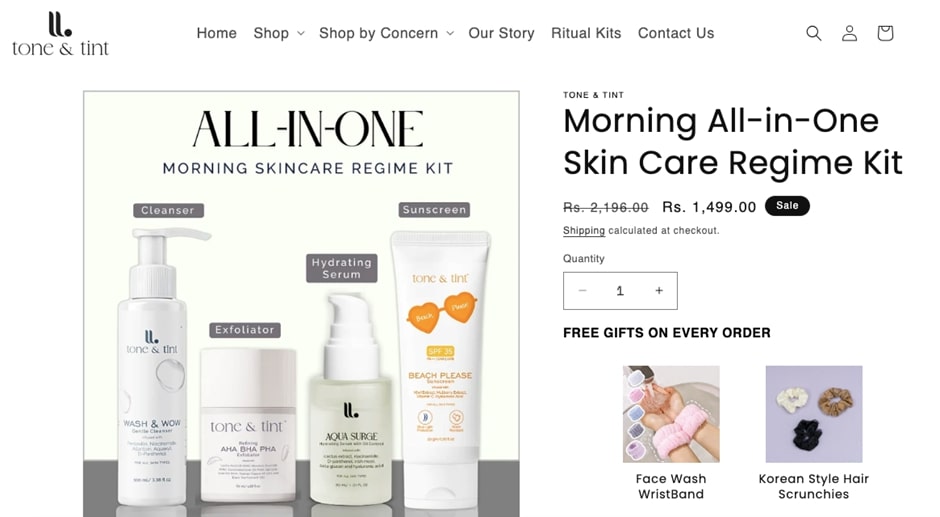Open the Our Story page
Image resolution: width=940 pixels, height=517 pixels.
(x=501, y=33)
